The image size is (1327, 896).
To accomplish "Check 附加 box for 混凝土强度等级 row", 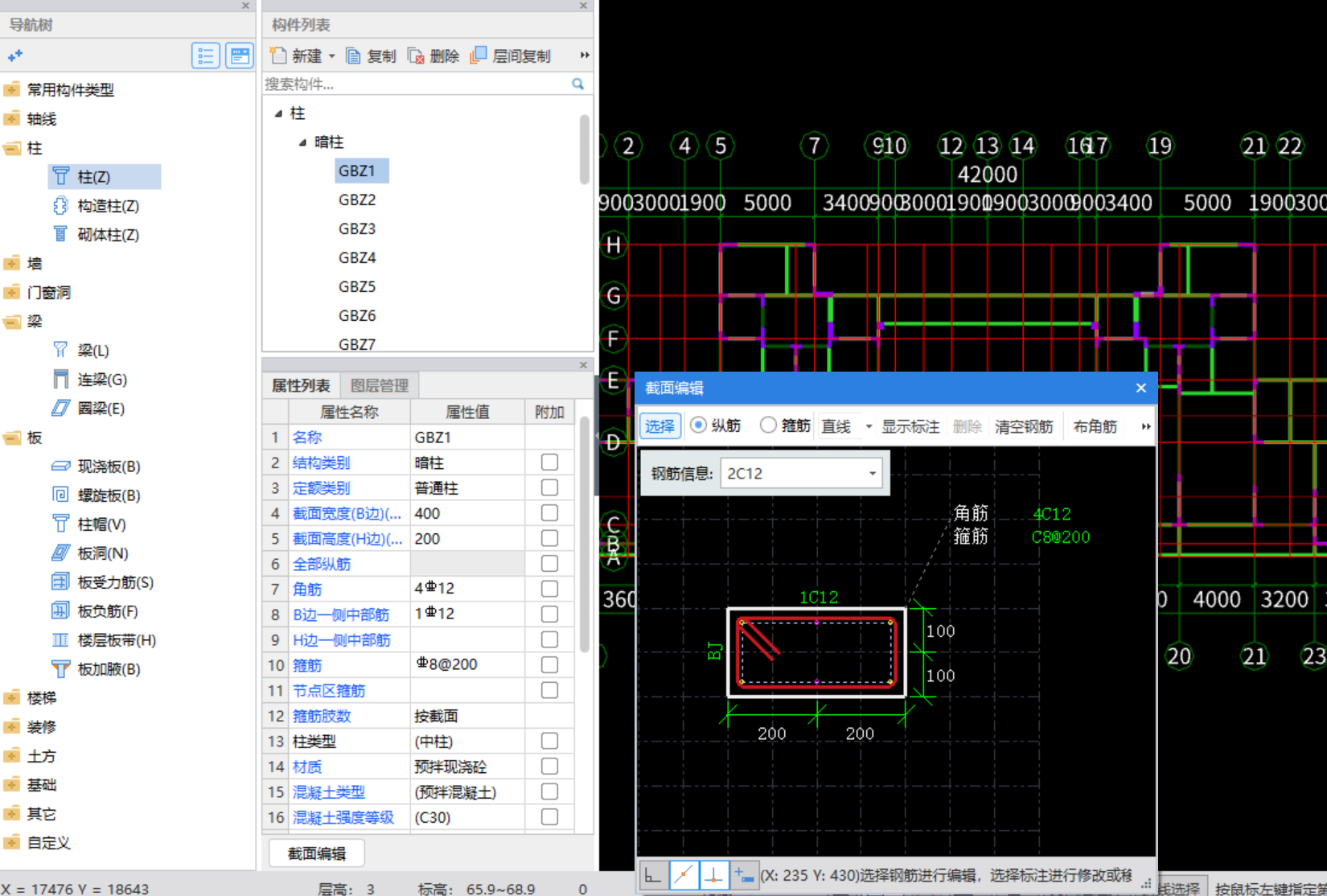I will 549,816.
